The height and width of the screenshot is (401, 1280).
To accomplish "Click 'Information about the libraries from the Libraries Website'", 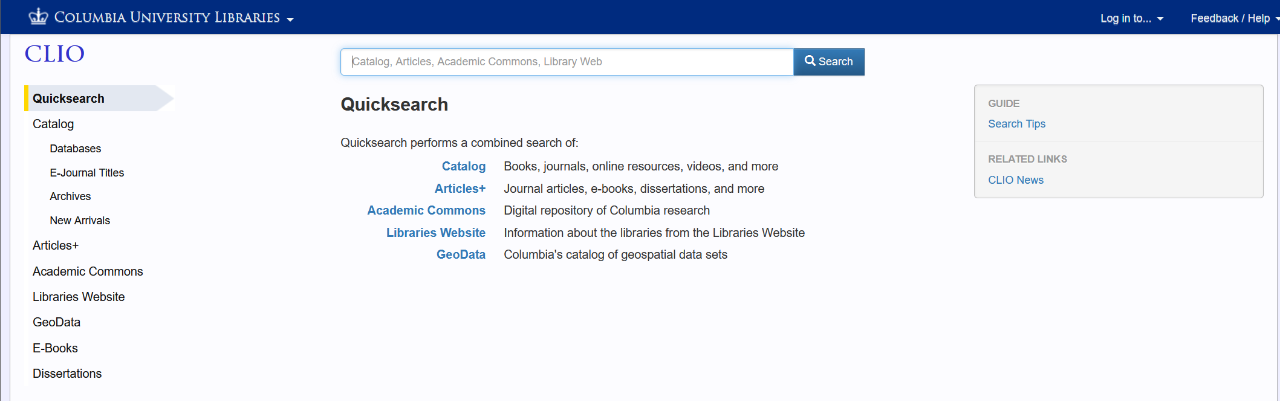I will coord(654,232).
